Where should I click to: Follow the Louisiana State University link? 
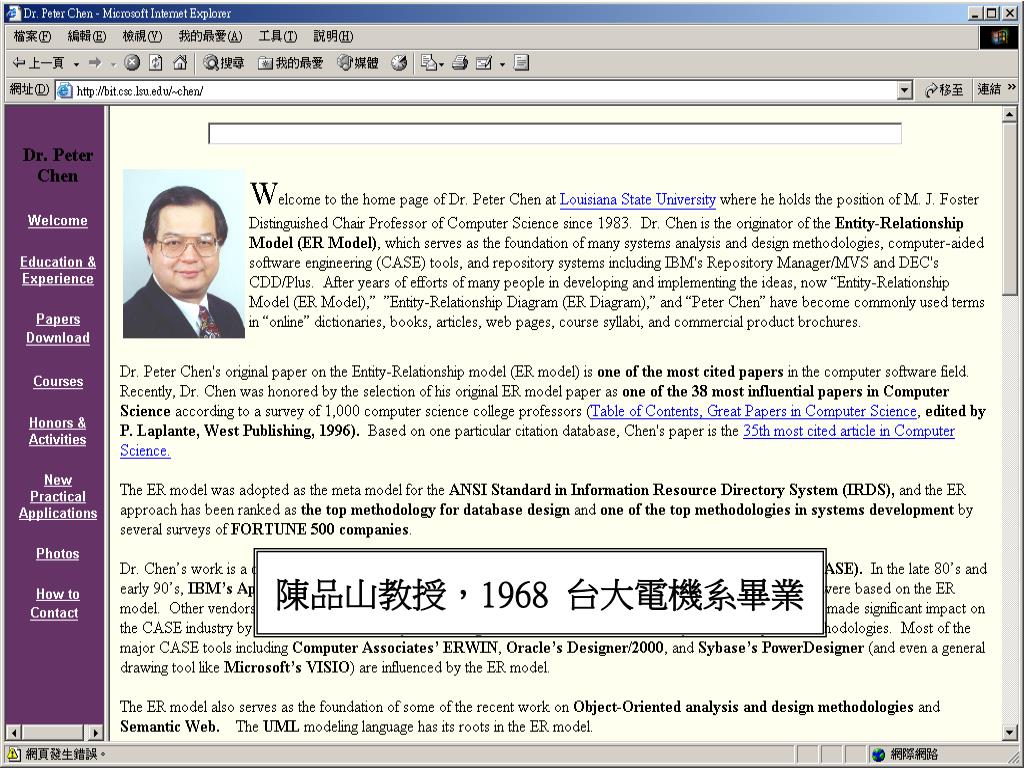[637, 199]
